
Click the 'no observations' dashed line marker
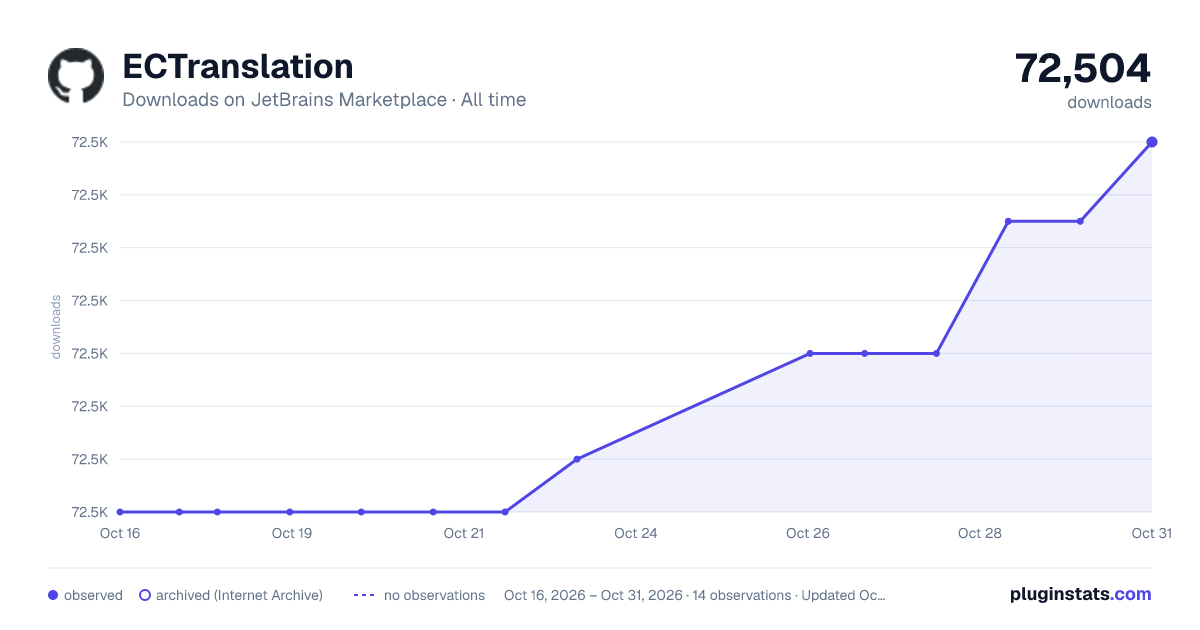tap(364, 595)
